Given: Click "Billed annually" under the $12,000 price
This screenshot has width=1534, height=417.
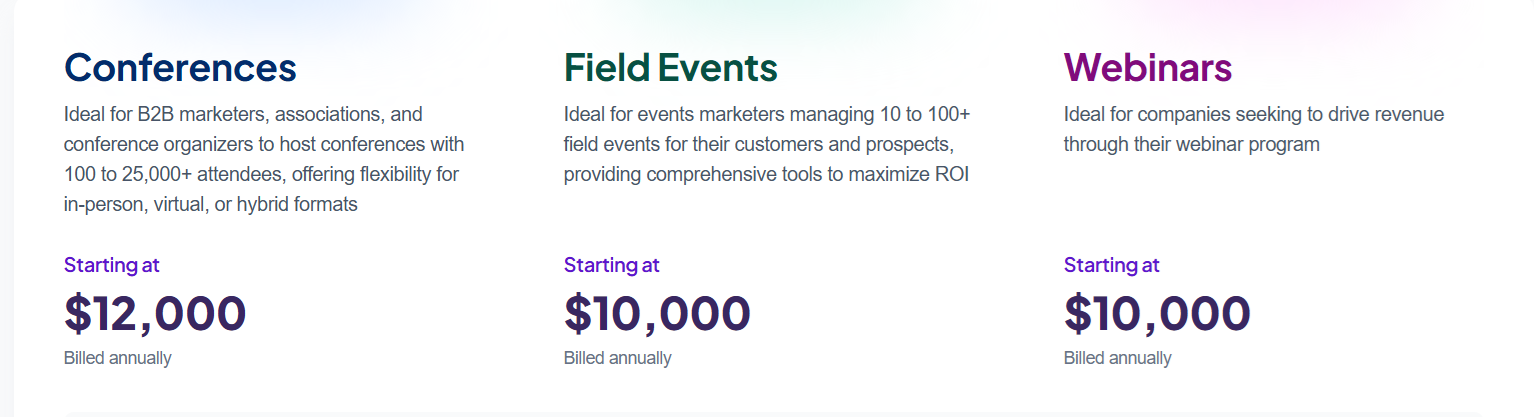Looking at the screenshot, I should coord(118,358).
